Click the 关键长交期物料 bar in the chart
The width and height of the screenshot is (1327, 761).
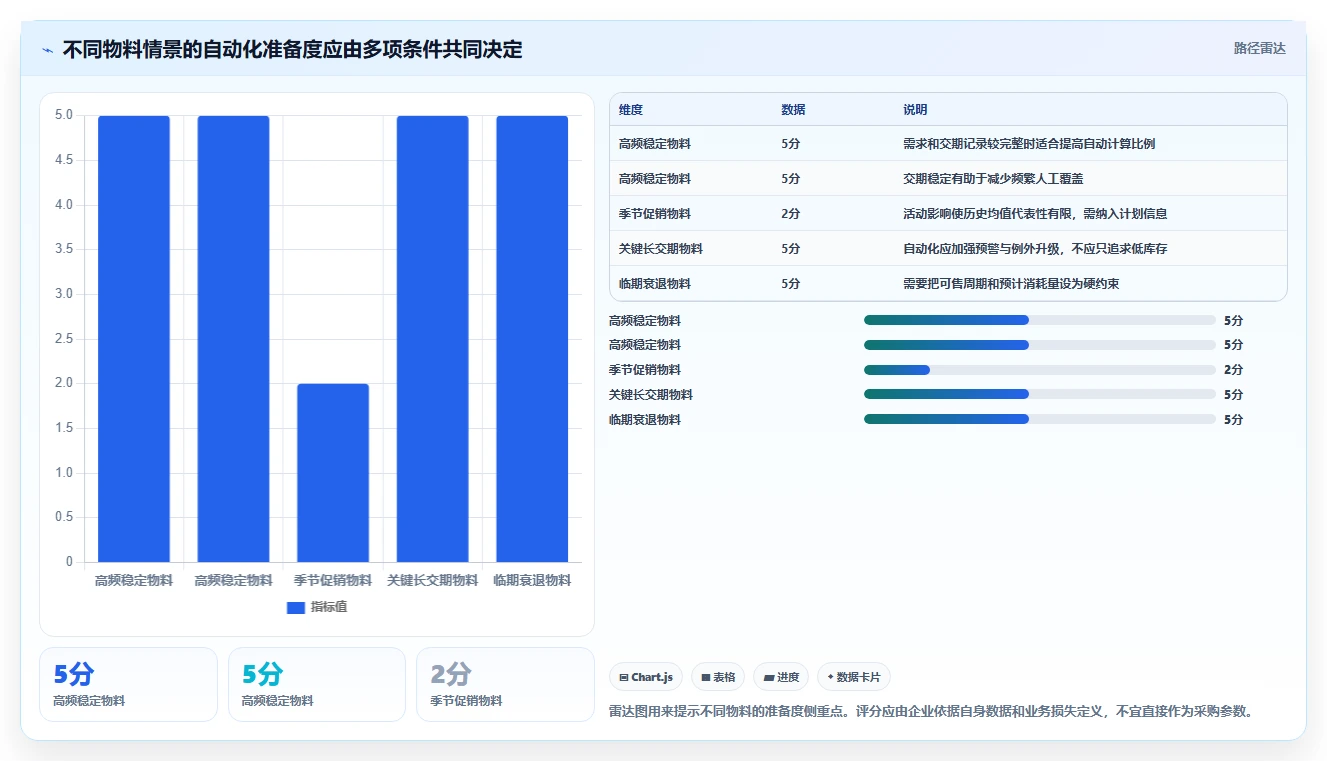(432, 339)
